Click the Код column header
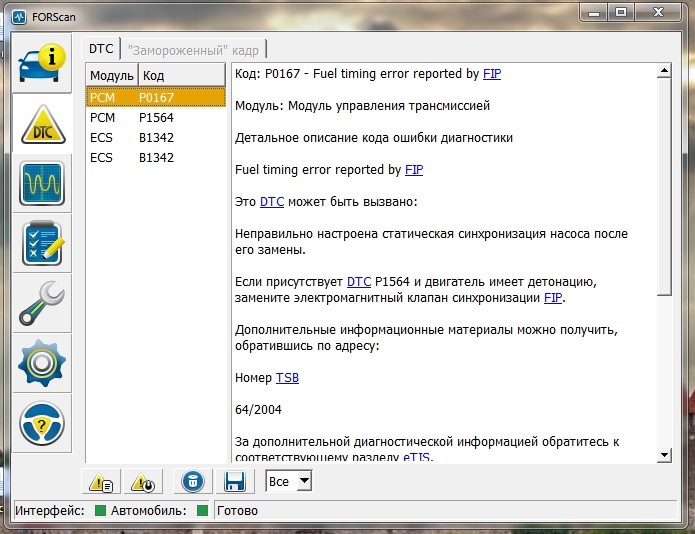 [x=182, y=75]
